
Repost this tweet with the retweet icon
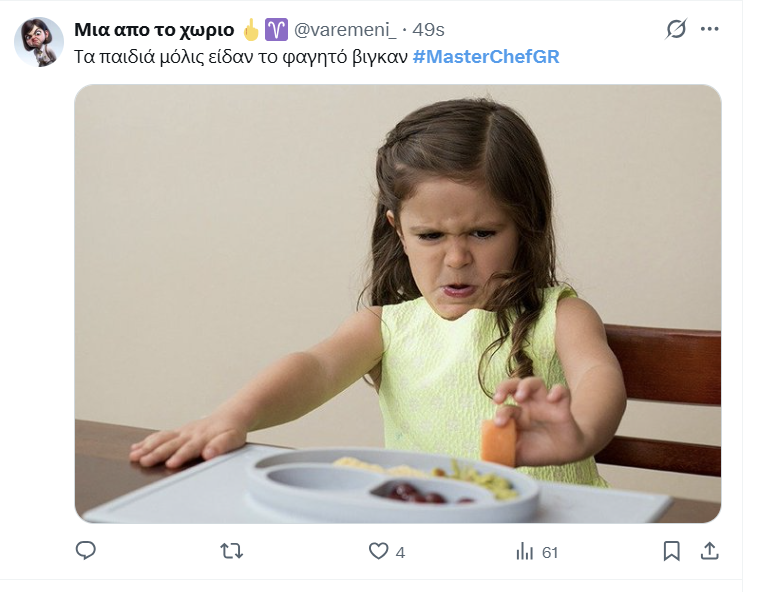231,551
